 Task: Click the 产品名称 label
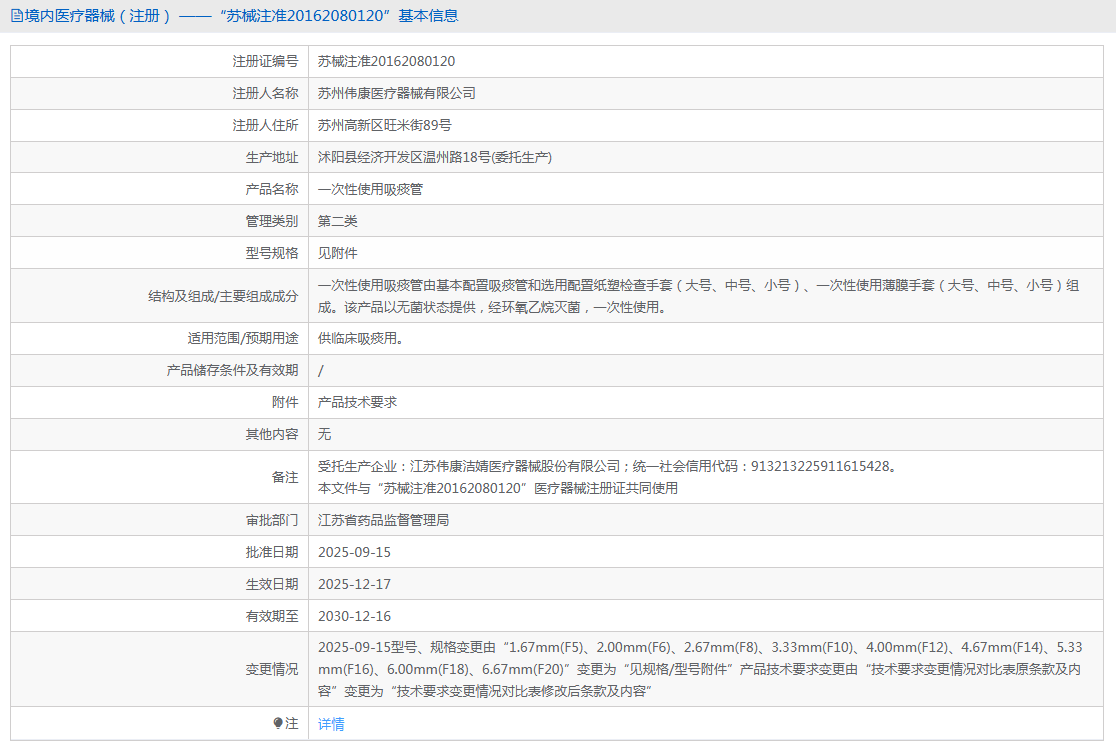click(x=272, y=189)
